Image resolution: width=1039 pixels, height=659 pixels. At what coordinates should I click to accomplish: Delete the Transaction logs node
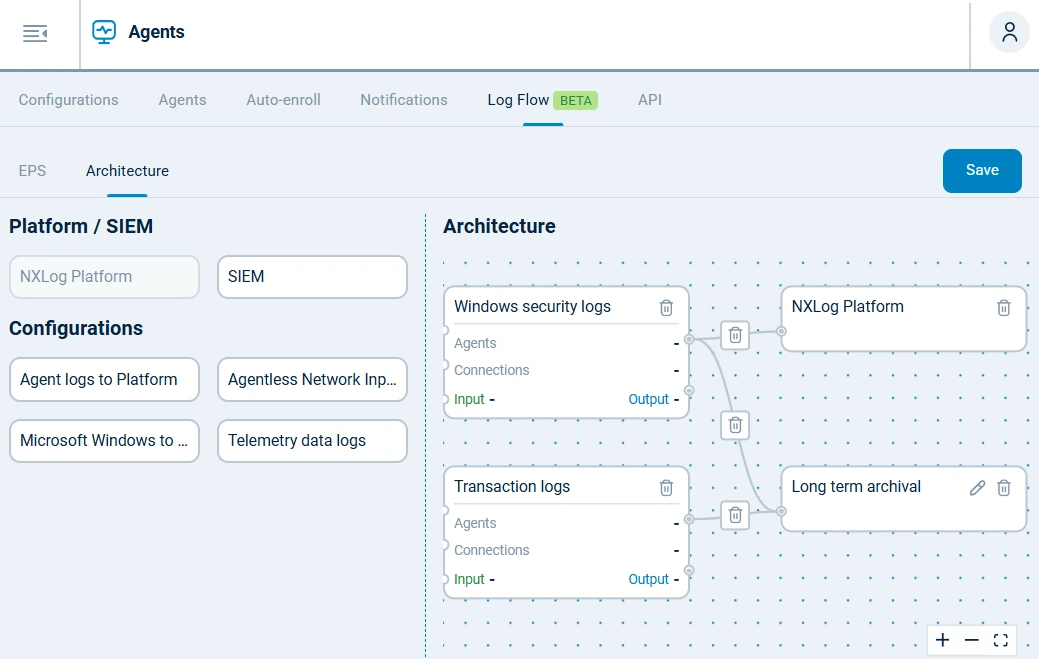pos(666,487)
